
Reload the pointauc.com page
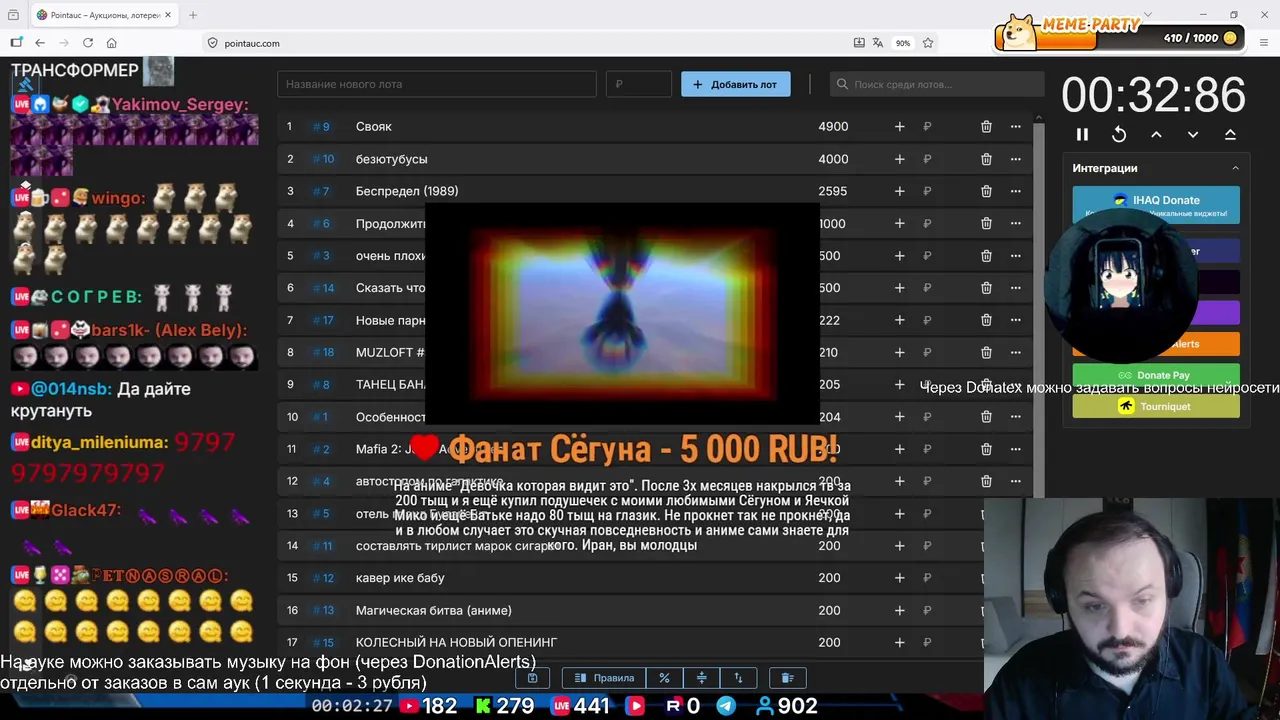tap(88, 43)
